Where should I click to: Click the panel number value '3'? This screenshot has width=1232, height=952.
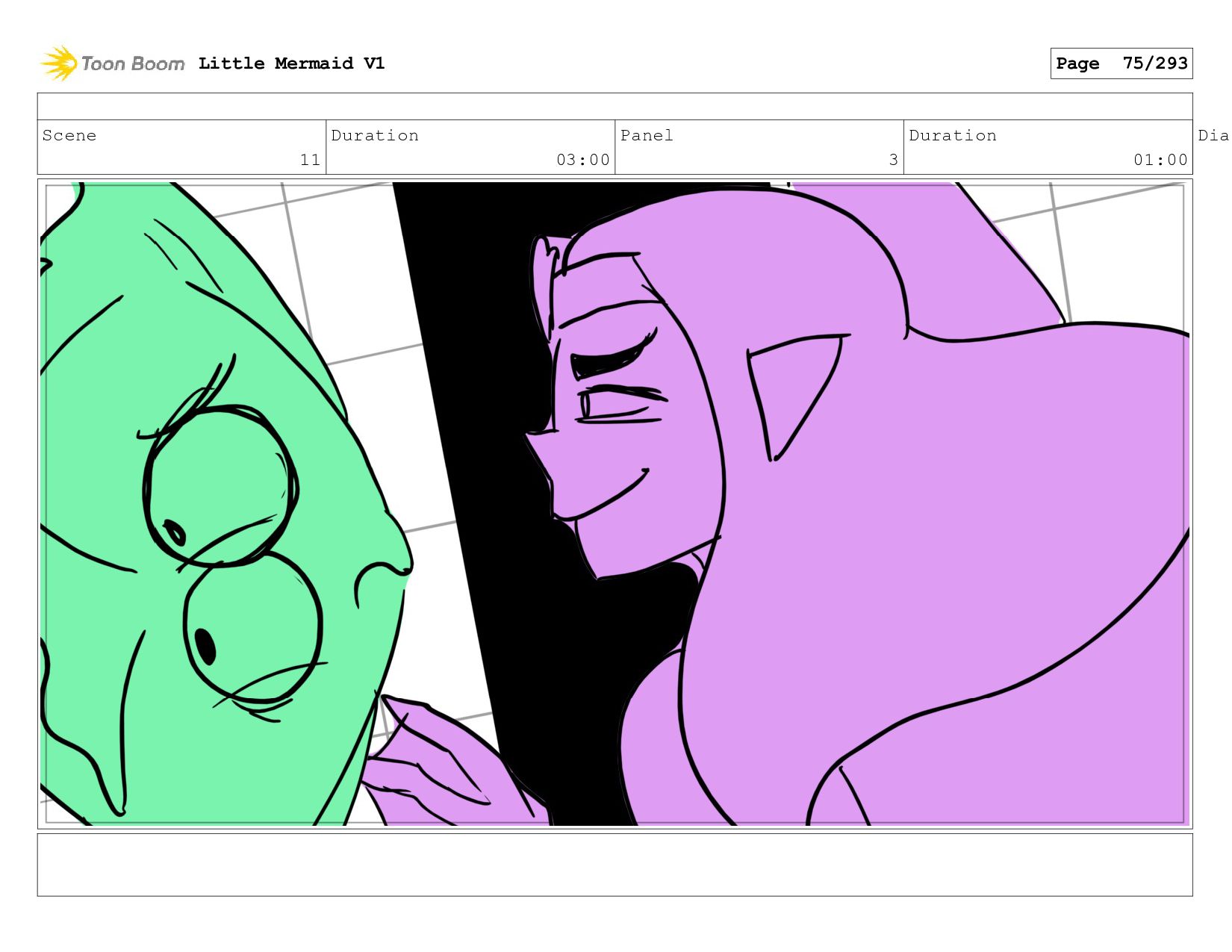pyautogui.click(x=893, y=160)
